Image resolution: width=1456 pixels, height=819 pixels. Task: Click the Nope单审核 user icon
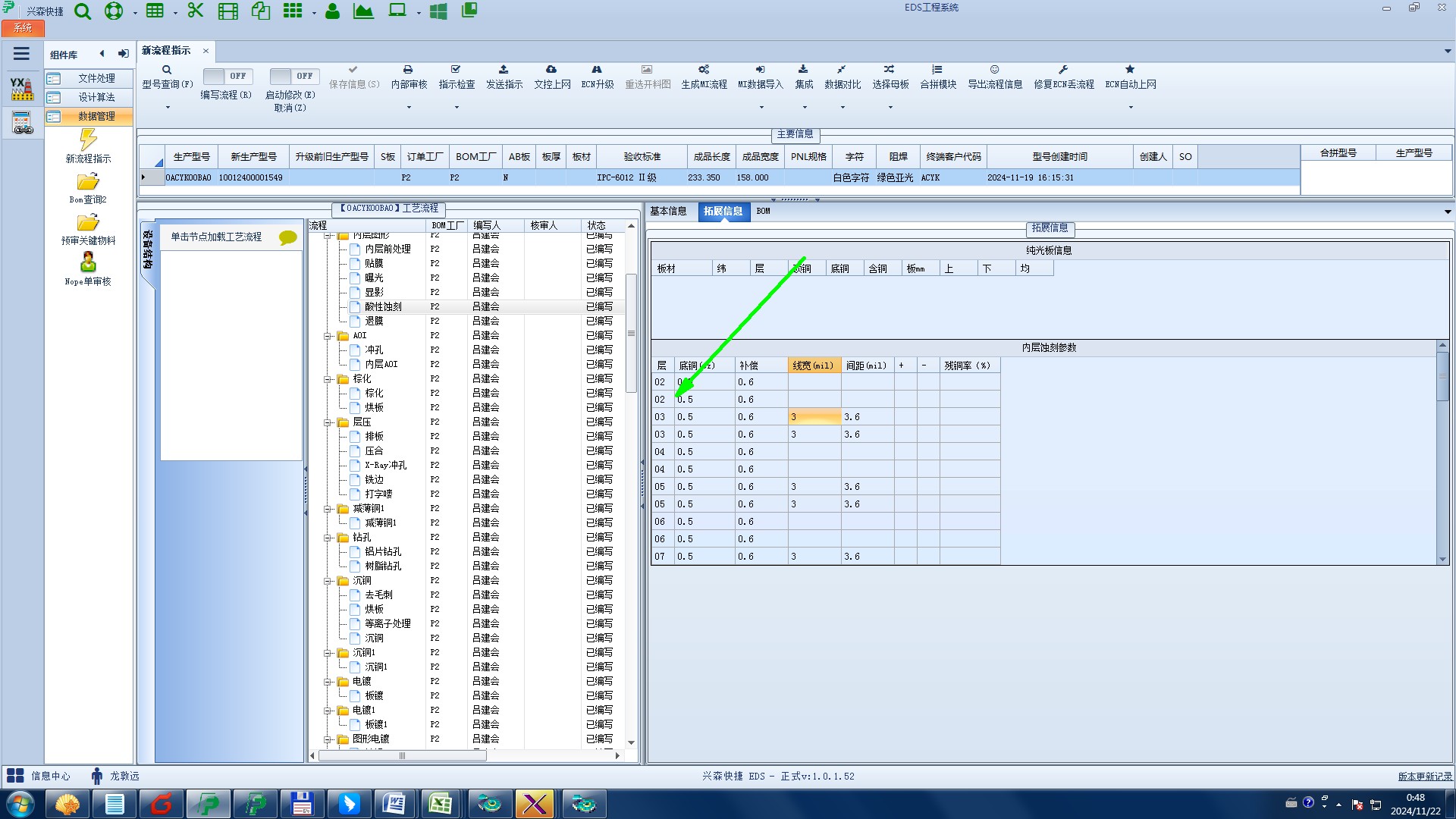[x=88, y=262]
